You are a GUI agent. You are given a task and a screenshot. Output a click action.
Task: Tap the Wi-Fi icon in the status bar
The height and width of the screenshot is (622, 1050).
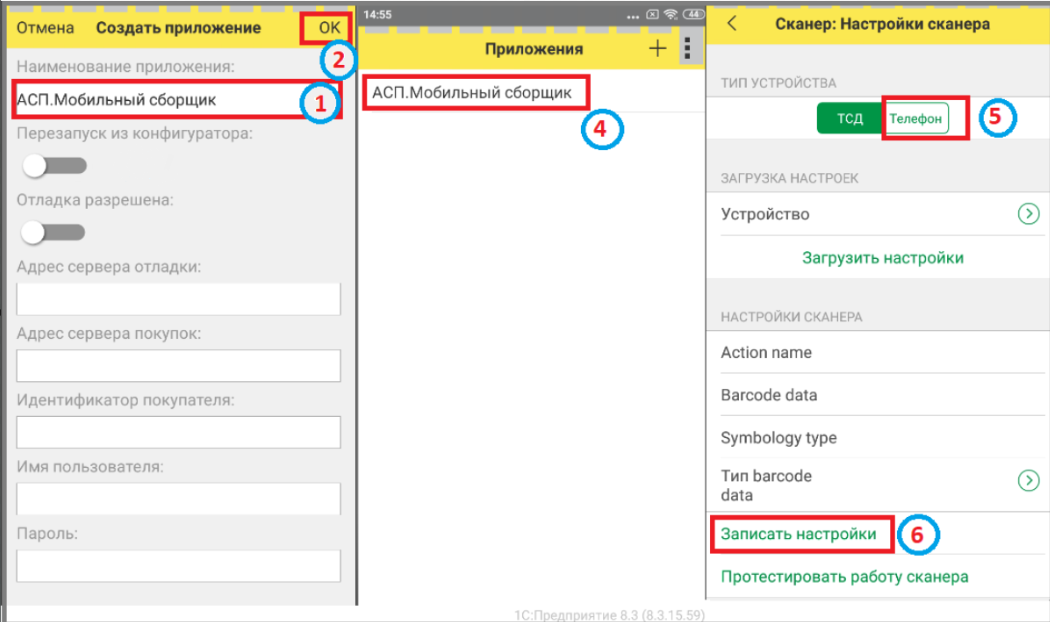pos(670,14)
